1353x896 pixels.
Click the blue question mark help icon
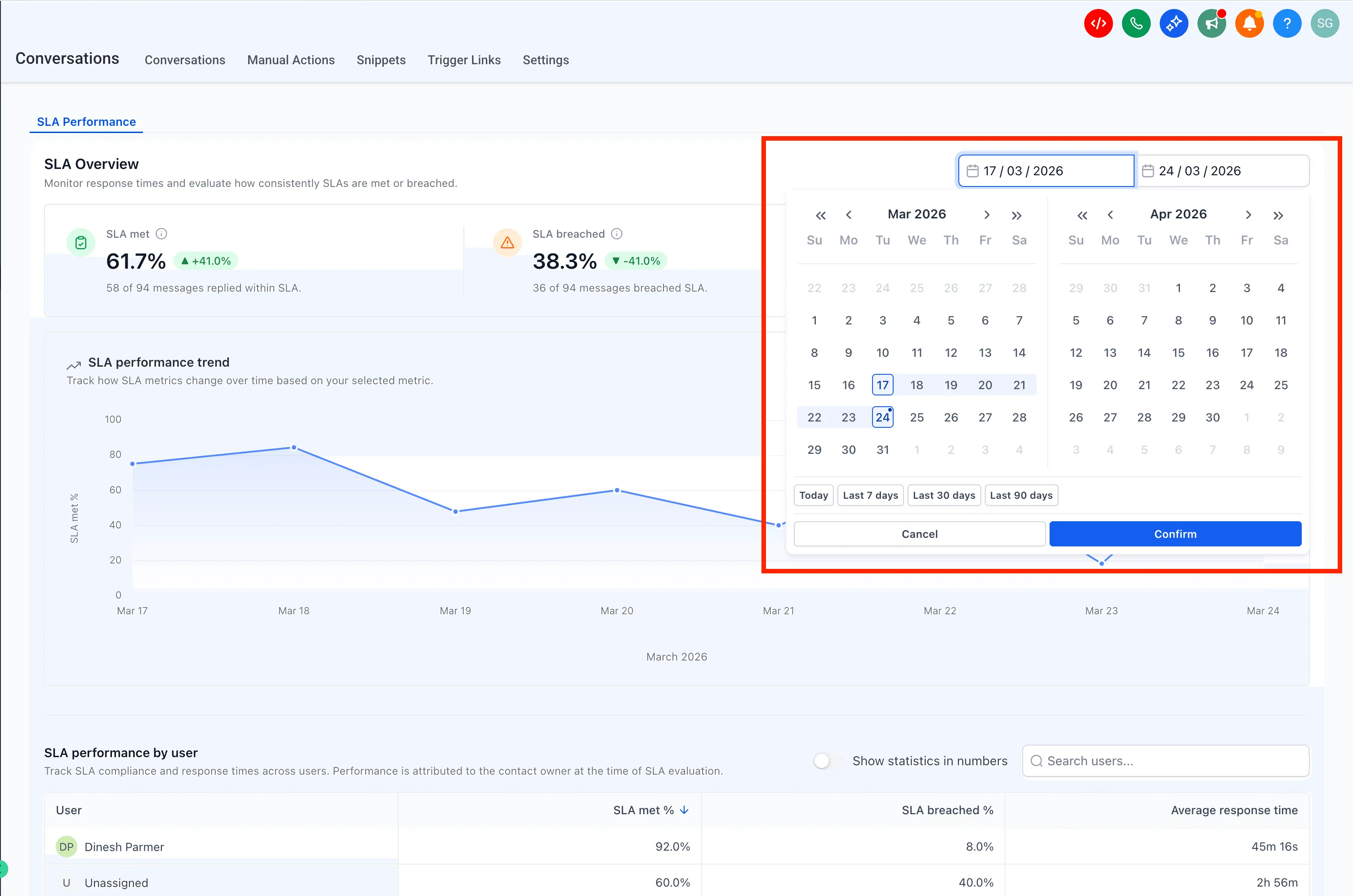tap(1286, 23)
